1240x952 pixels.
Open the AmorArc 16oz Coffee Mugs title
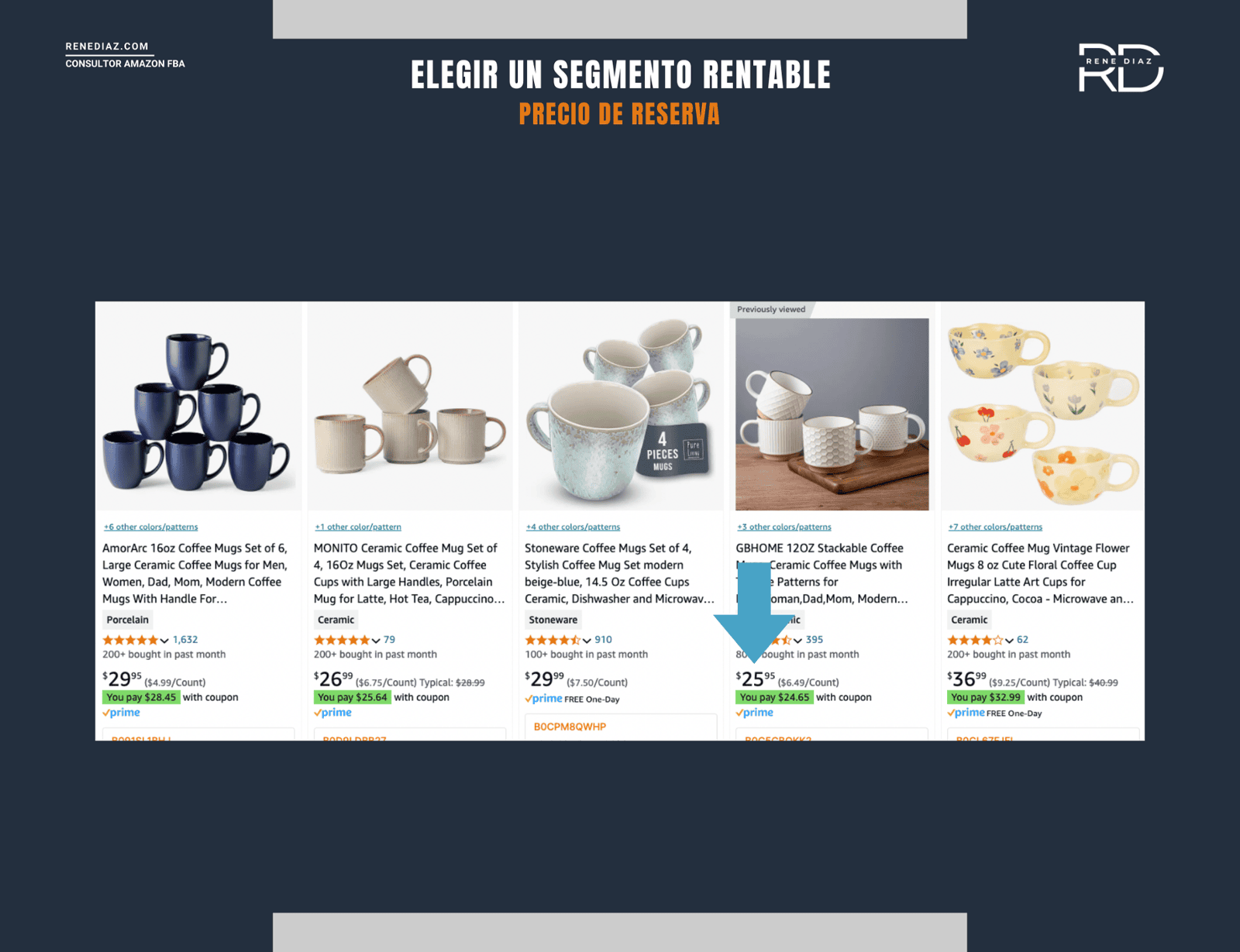point(195,573)
